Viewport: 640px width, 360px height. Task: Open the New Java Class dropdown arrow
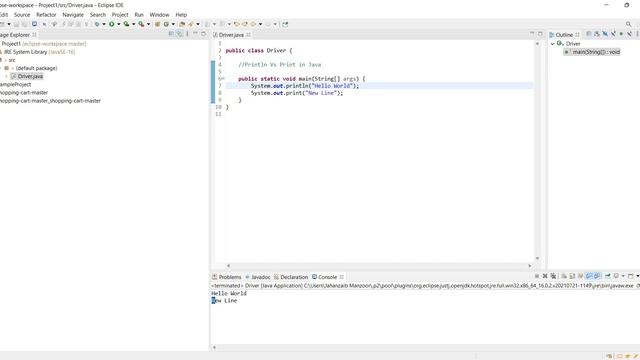tap(173, 24)
